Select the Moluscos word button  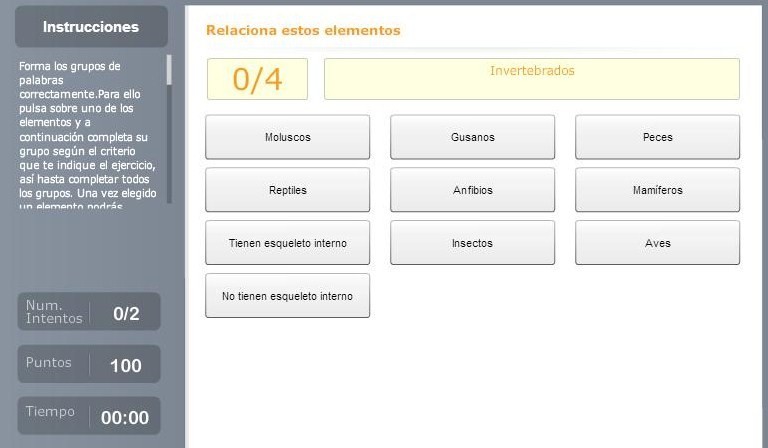[287, 137]
